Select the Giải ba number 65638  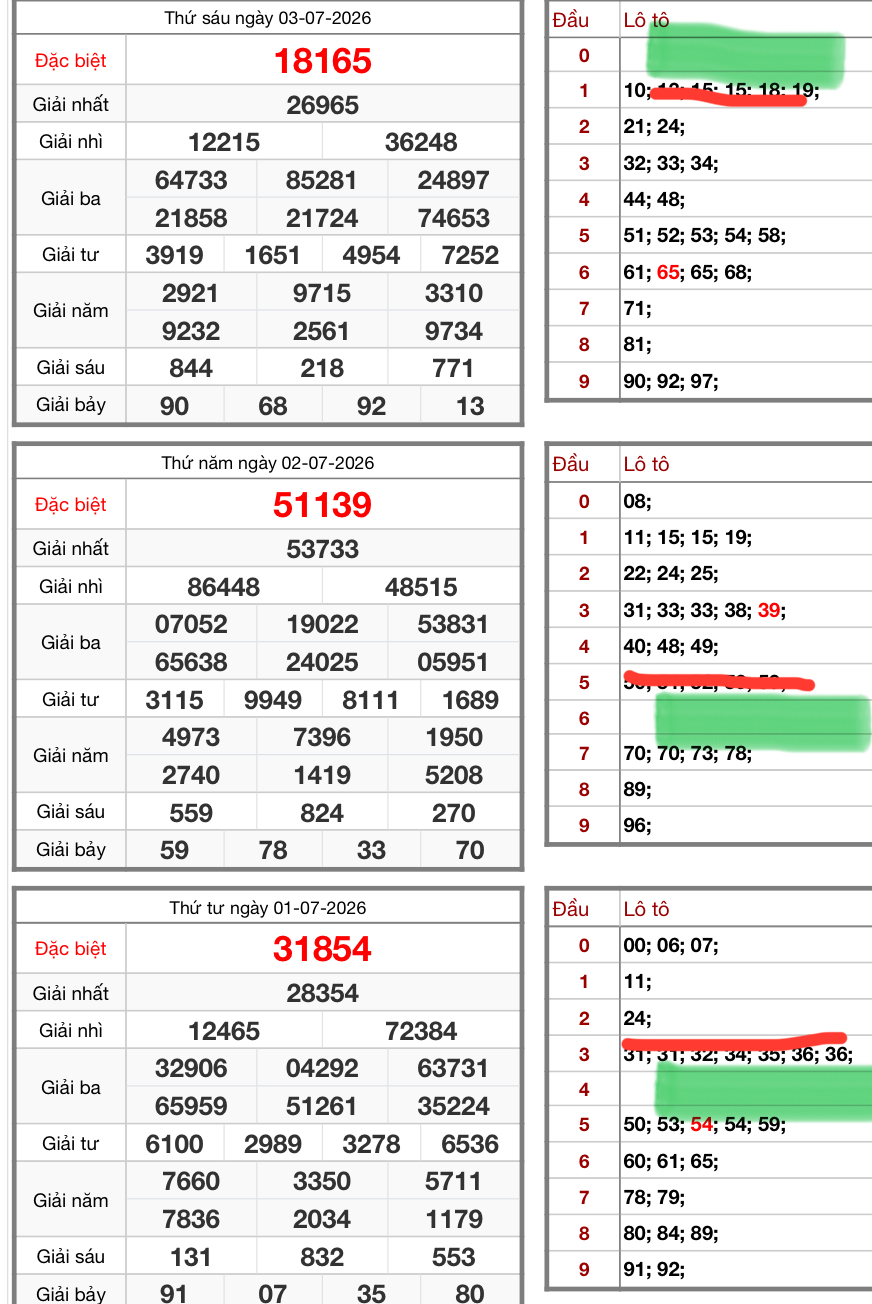[191, 662]
